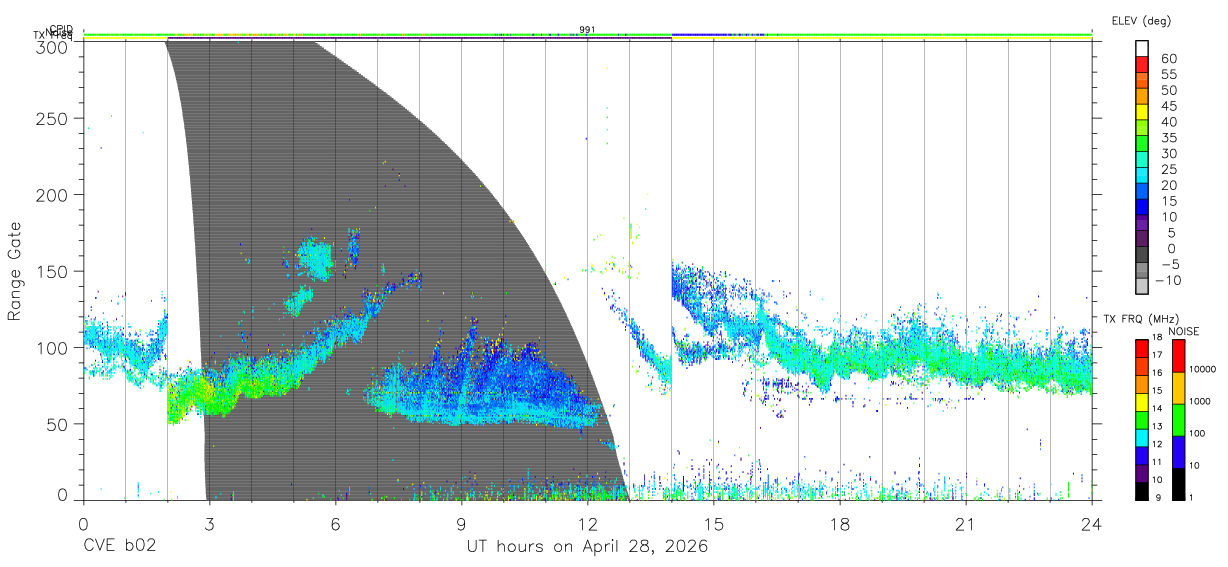Select the yellow segment of the ELEV legend
Screen dimensions: 1228x567
[x=1143, y=111]
